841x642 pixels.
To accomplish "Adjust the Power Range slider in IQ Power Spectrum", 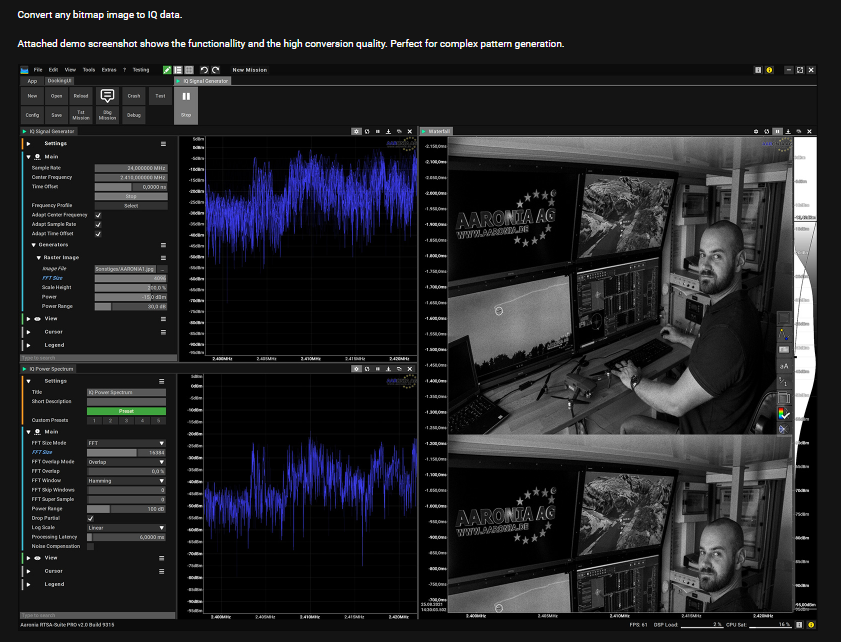I will 127,508.
